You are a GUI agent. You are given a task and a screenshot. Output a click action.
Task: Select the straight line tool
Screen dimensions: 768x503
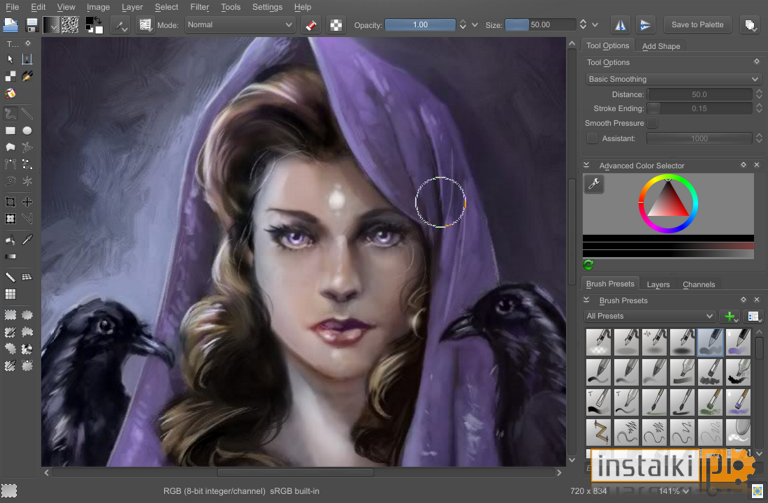[x=27, y=114]
